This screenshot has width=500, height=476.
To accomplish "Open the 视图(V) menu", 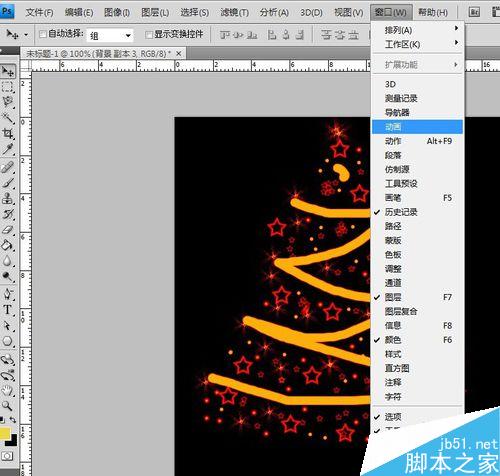I will coord(349,13).
